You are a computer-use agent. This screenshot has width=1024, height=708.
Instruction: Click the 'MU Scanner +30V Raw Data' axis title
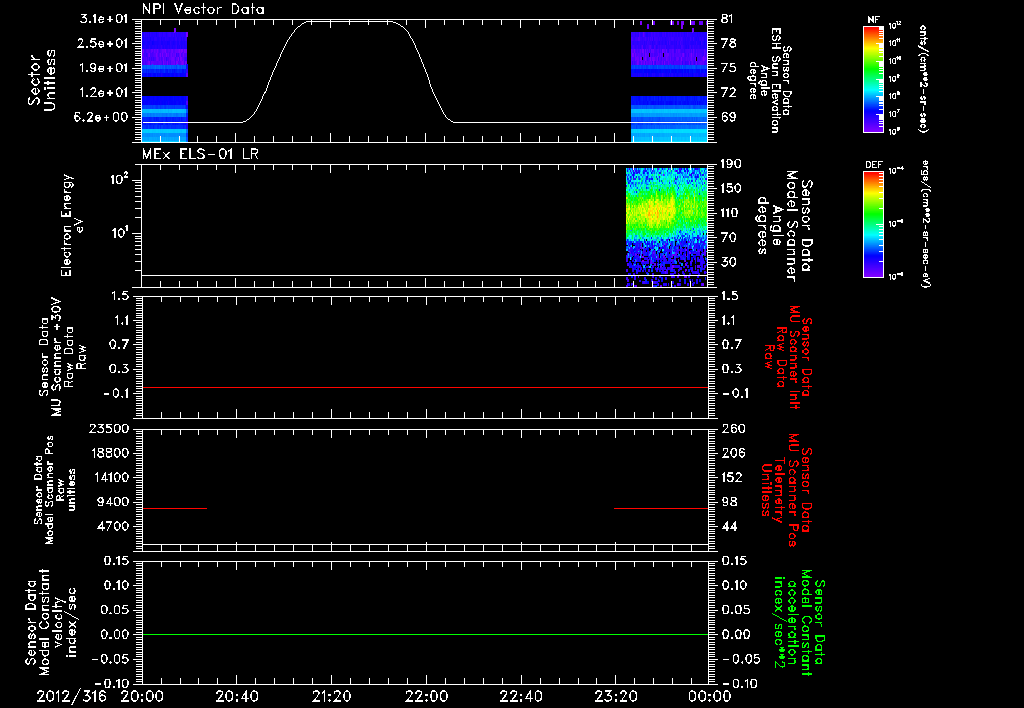click(x=62, y=357)
